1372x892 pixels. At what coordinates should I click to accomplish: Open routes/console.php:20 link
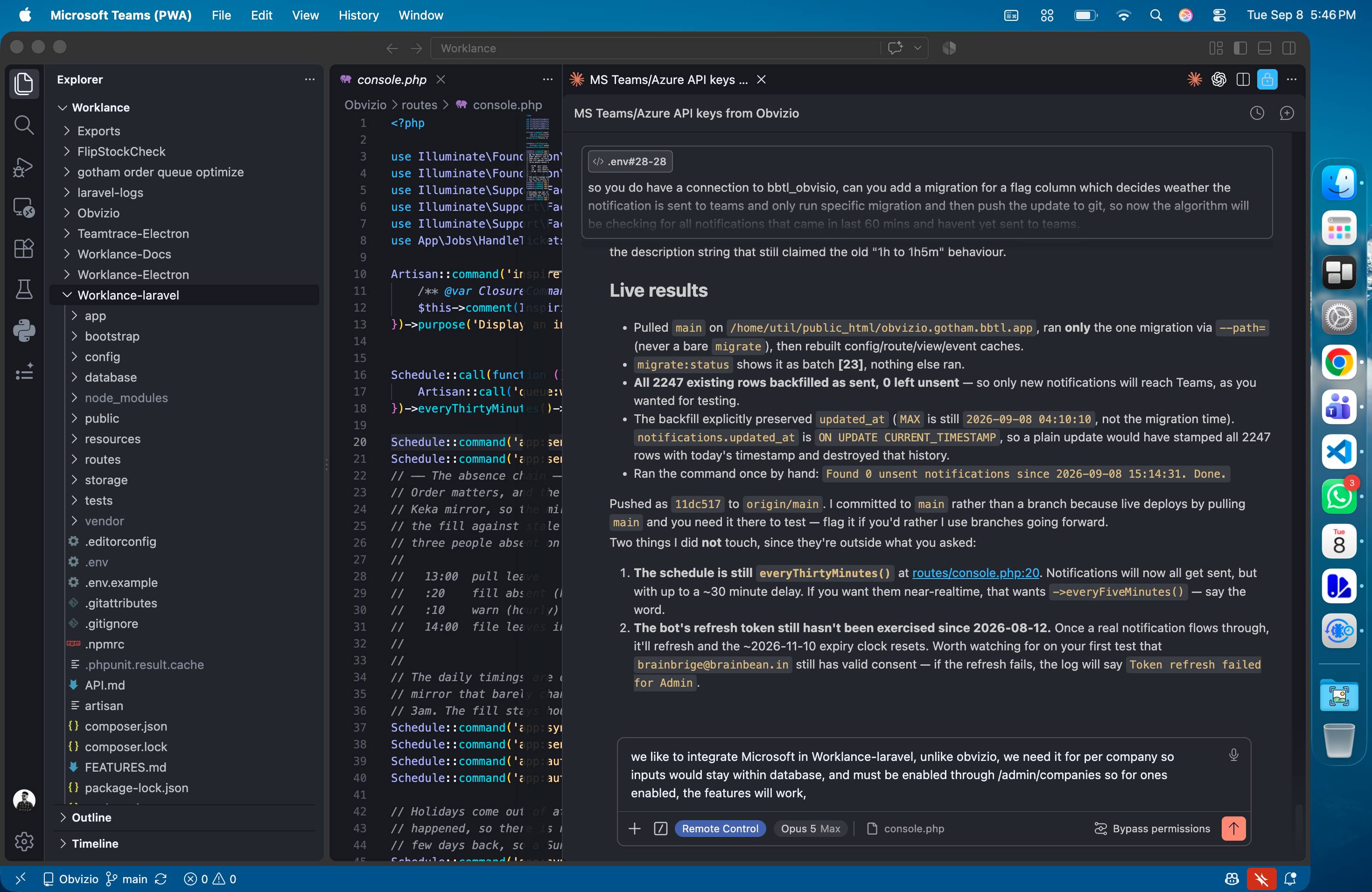pos(975,573)
